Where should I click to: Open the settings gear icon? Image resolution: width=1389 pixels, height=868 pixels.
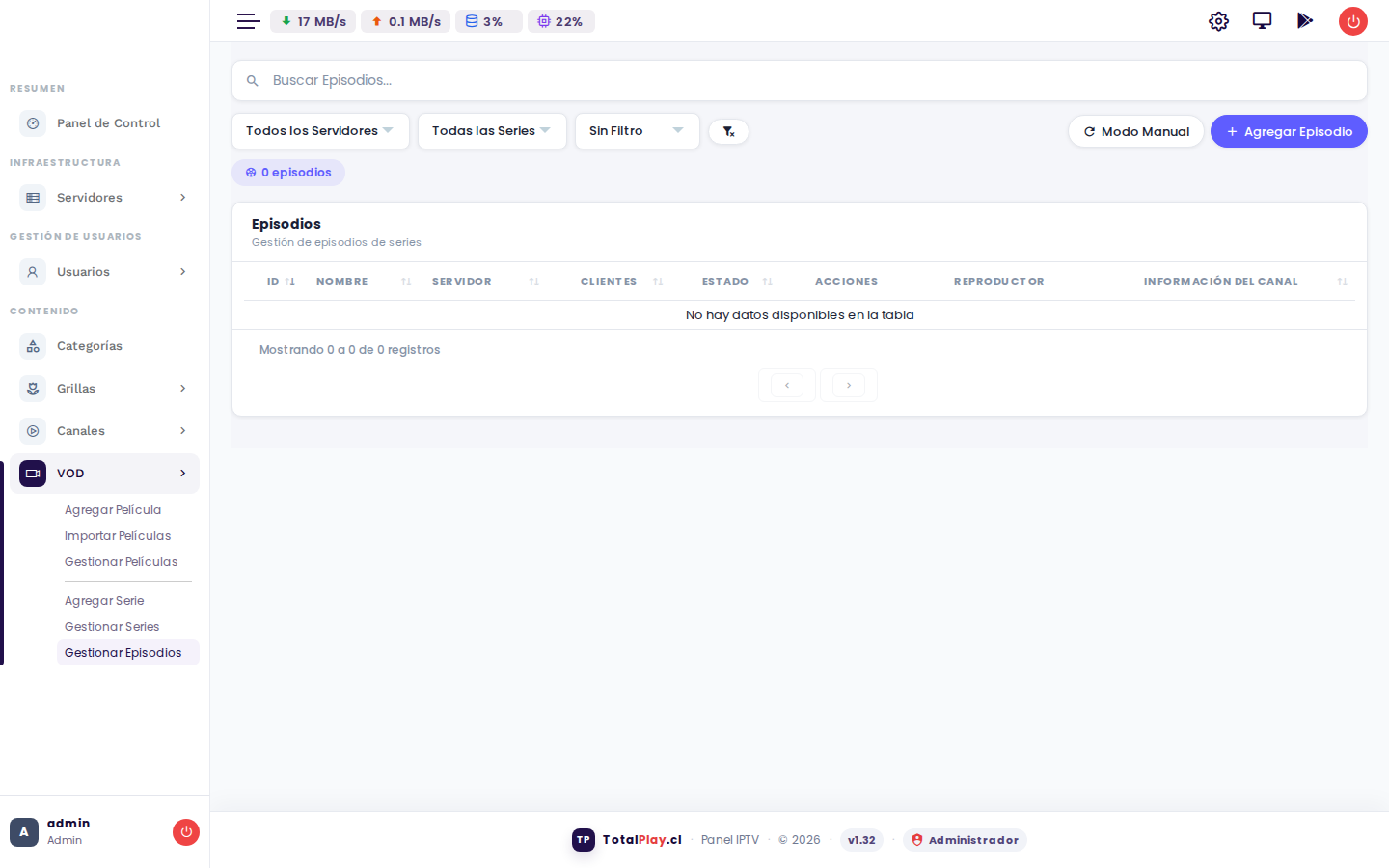[x=1218, y=21]
